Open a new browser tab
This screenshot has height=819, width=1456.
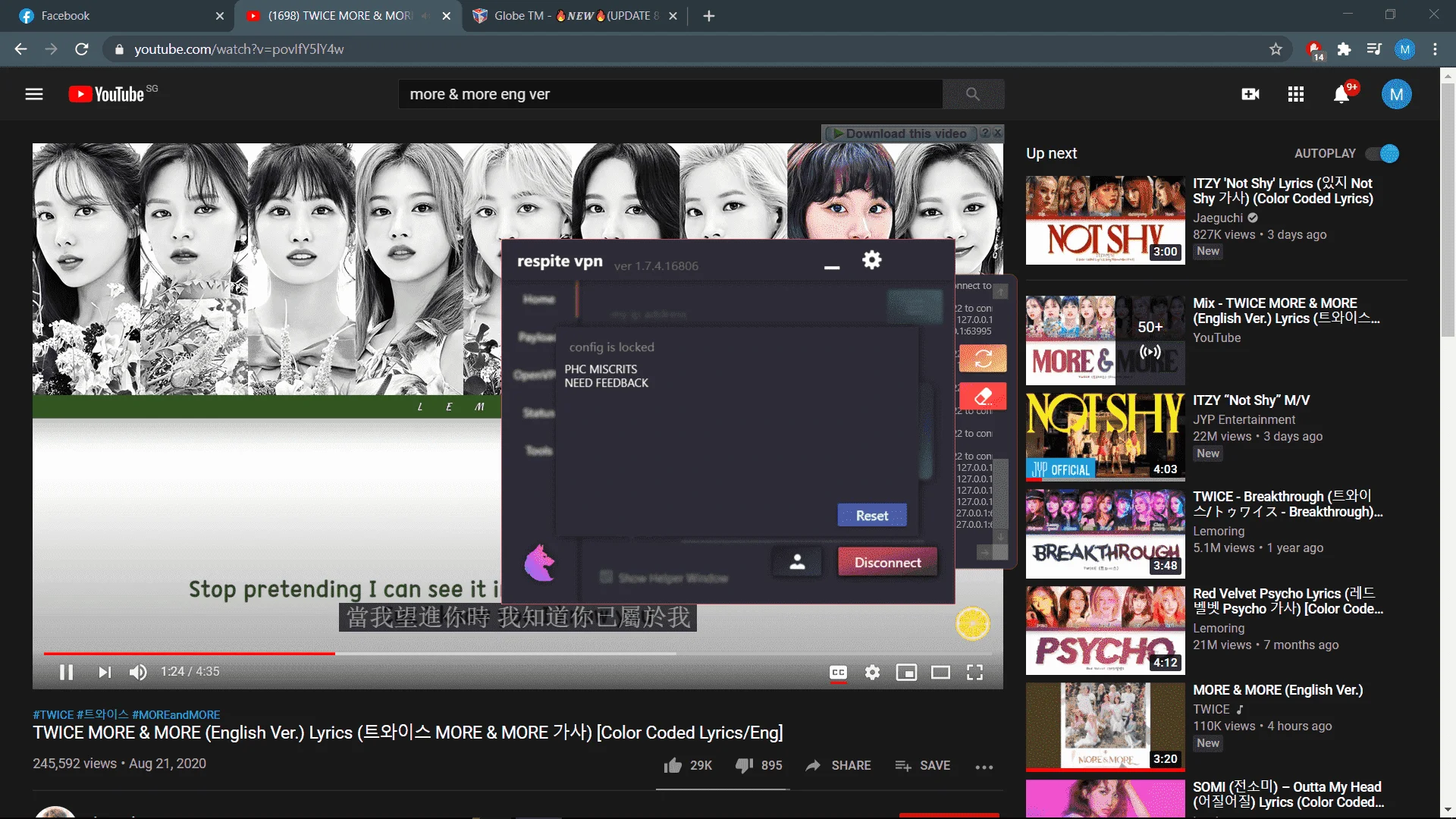coord(709,16)
